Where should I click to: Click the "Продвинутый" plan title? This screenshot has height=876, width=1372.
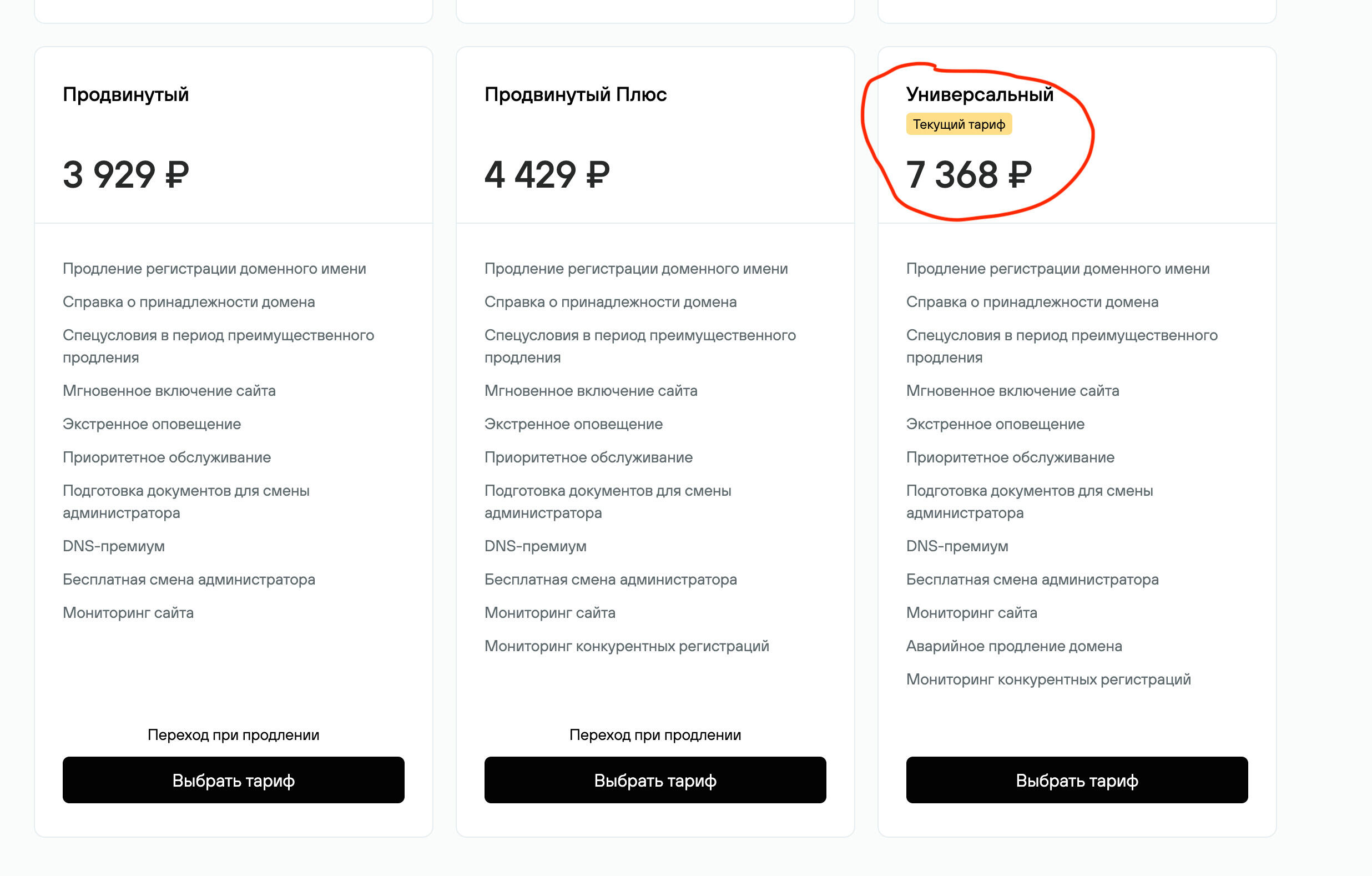pyautogui.click(x=125, y=94)
